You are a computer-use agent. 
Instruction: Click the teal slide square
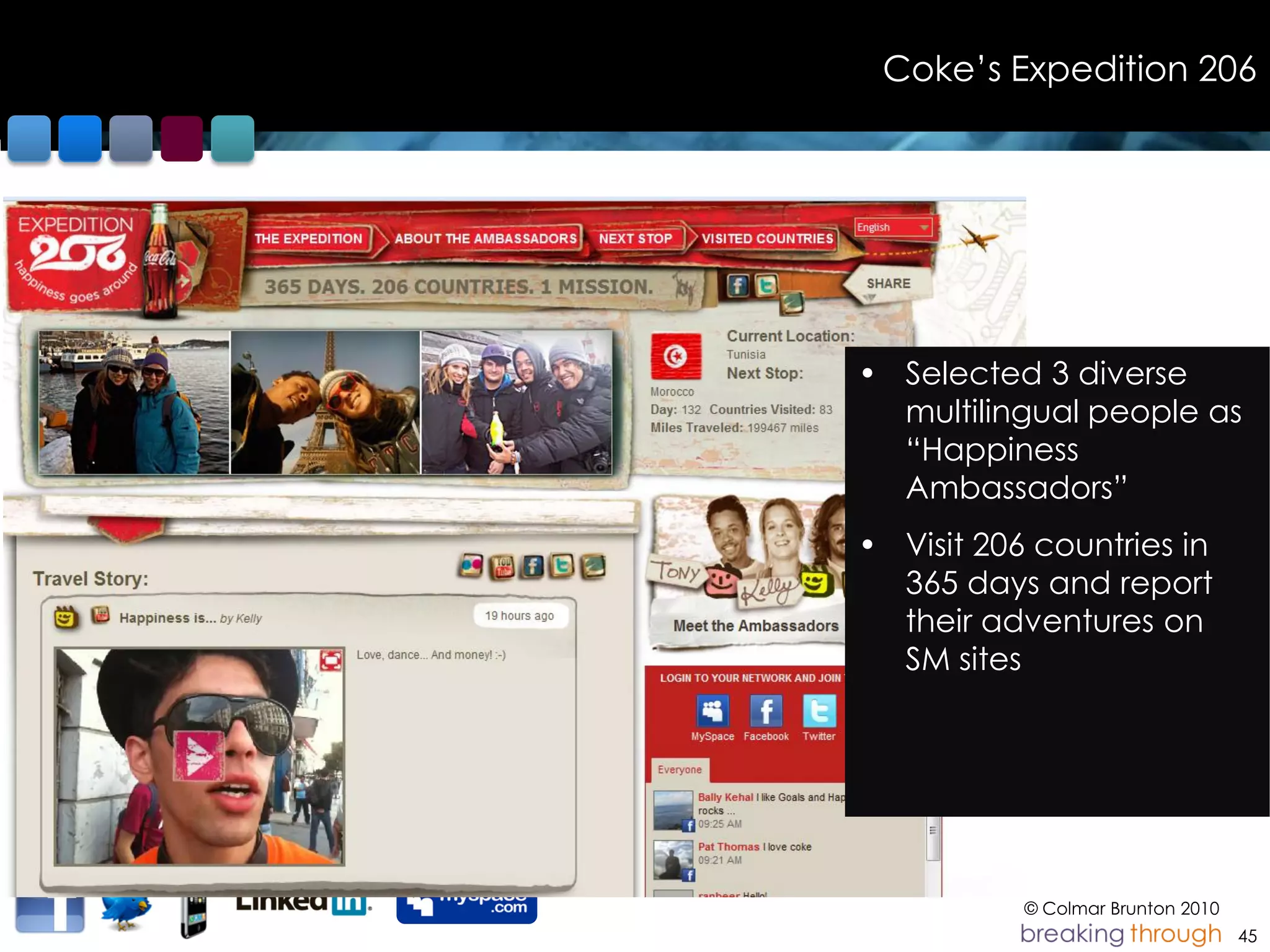tap(233, 138)
